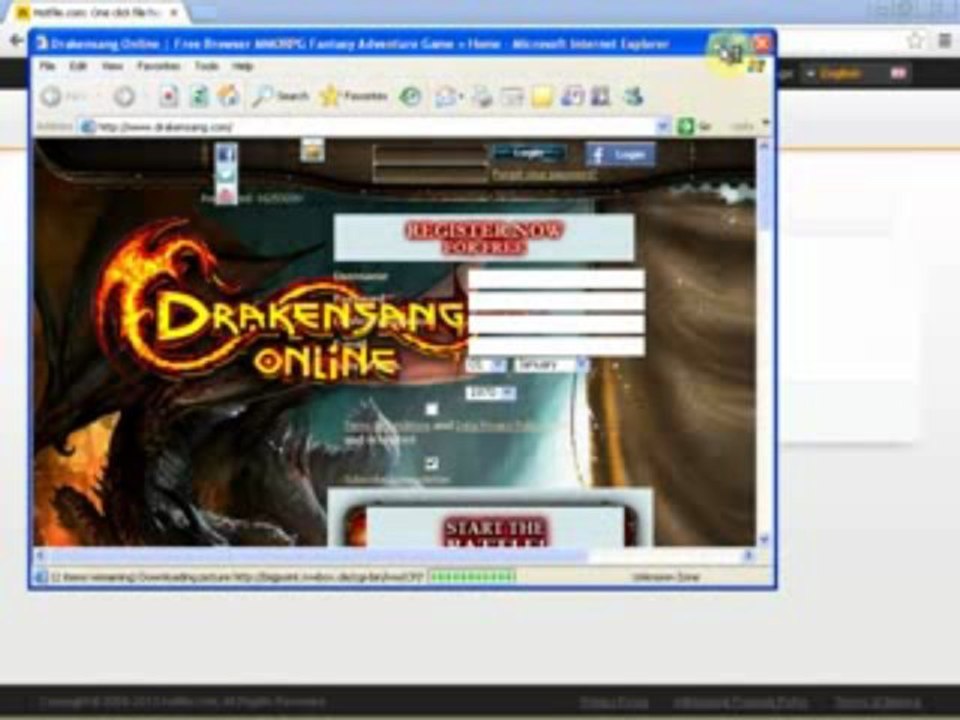Open the birth day dropdown
Image resolution: width=960 pixels, height=720 pixels.
point(486,366)
